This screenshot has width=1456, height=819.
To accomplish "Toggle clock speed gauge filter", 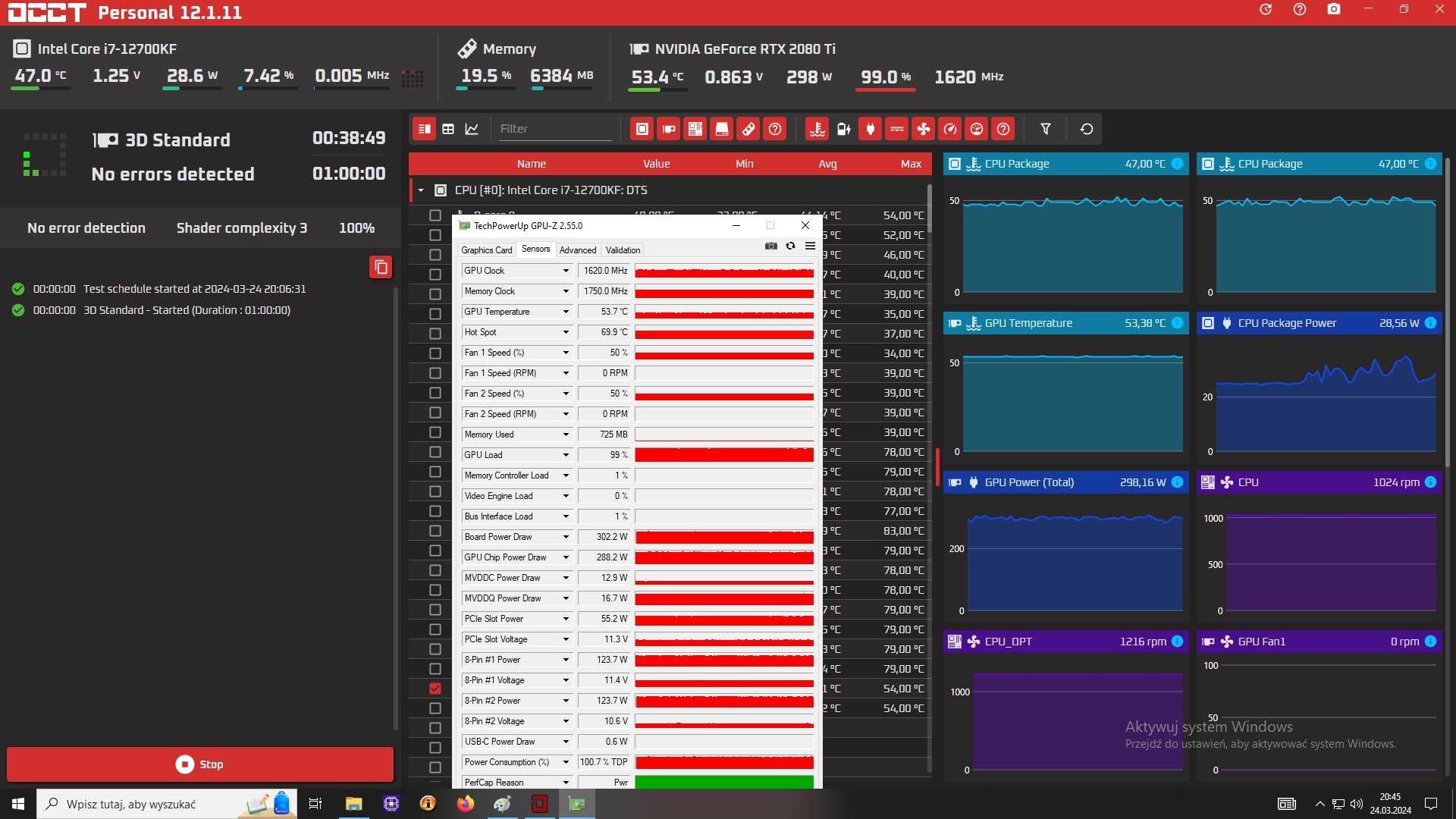I will tap(950, 129).
